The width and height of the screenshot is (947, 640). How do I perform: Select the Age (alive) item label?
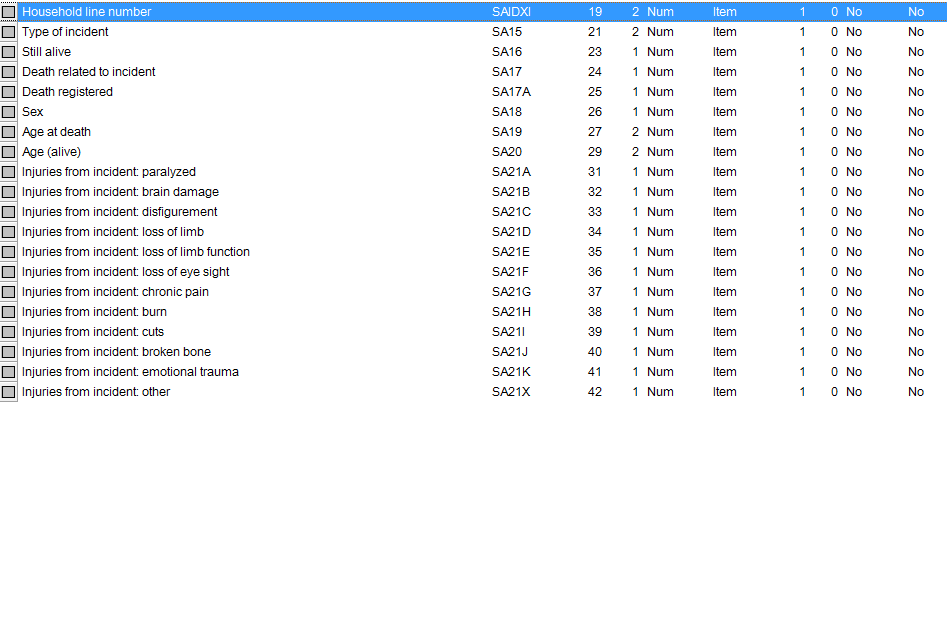point(51,152)
